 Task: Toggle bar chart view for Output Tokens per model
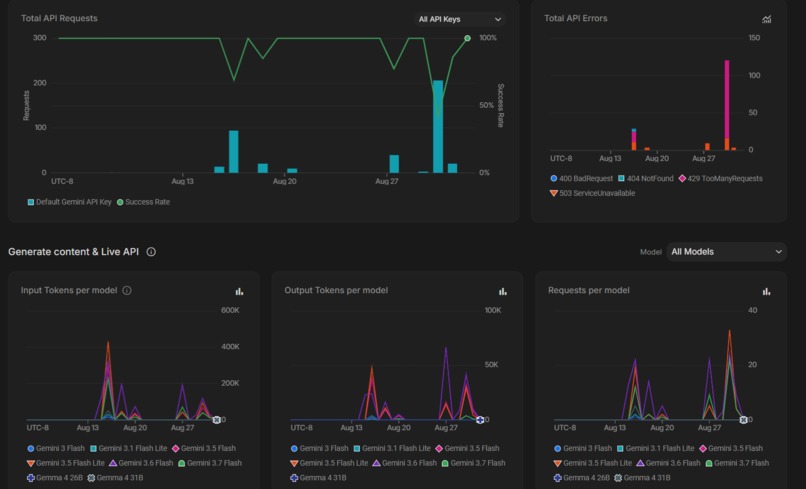pyautogui.click(x=503, y=291)
